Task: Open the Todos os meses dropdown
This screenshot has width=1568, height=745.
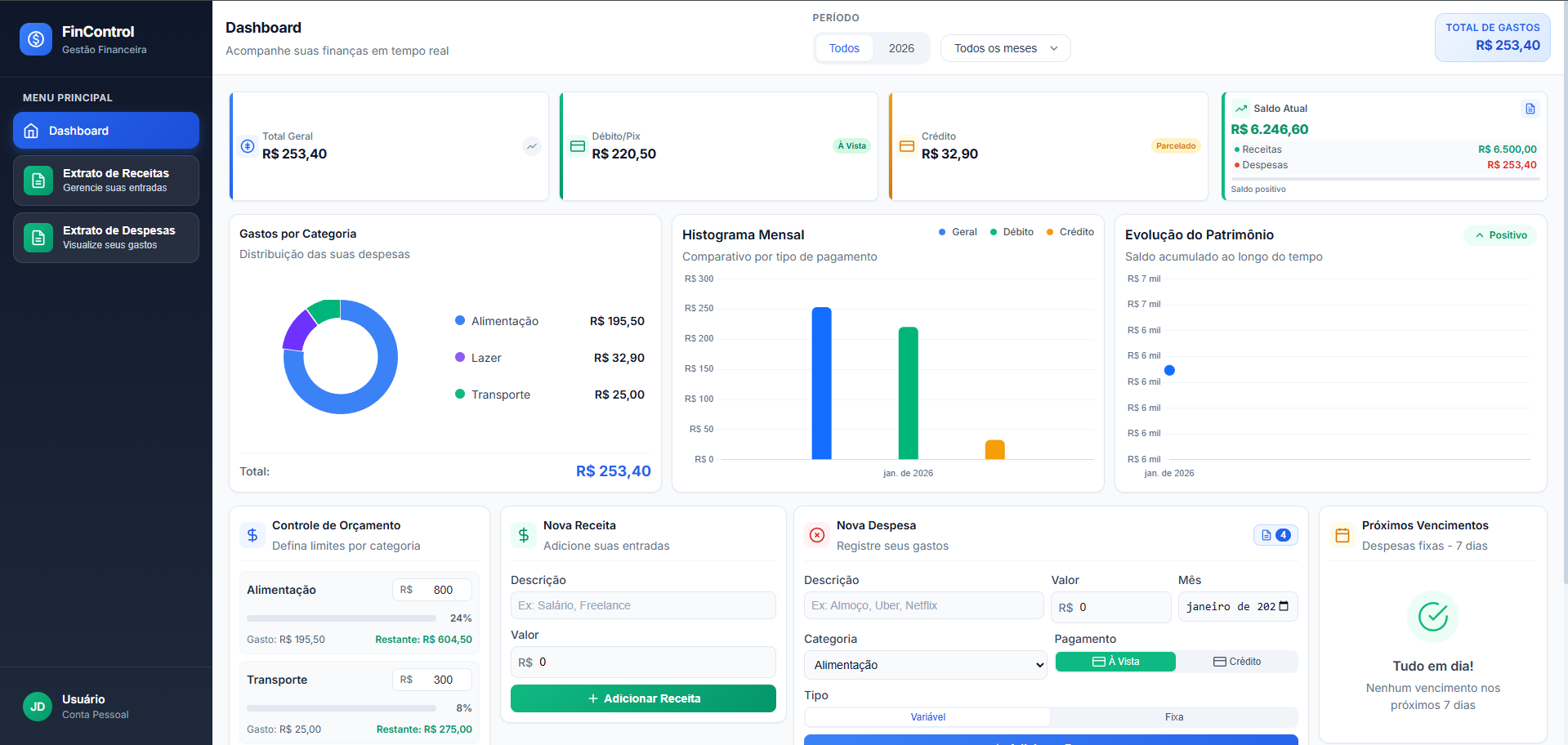Action: [1005, 48]
